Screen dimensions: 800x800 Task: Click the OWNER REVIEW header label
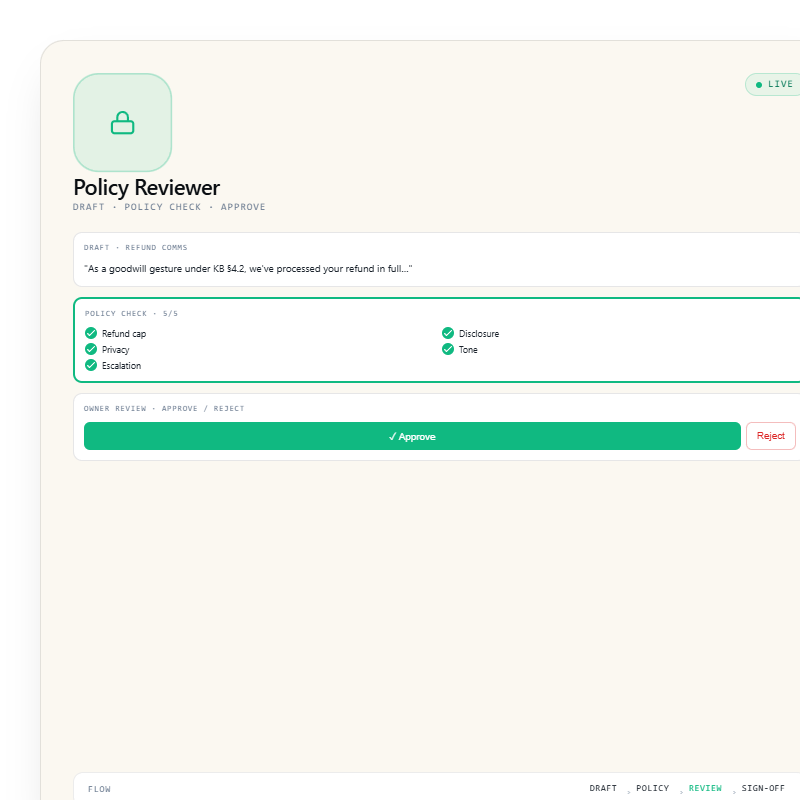(x=164, y=409)
